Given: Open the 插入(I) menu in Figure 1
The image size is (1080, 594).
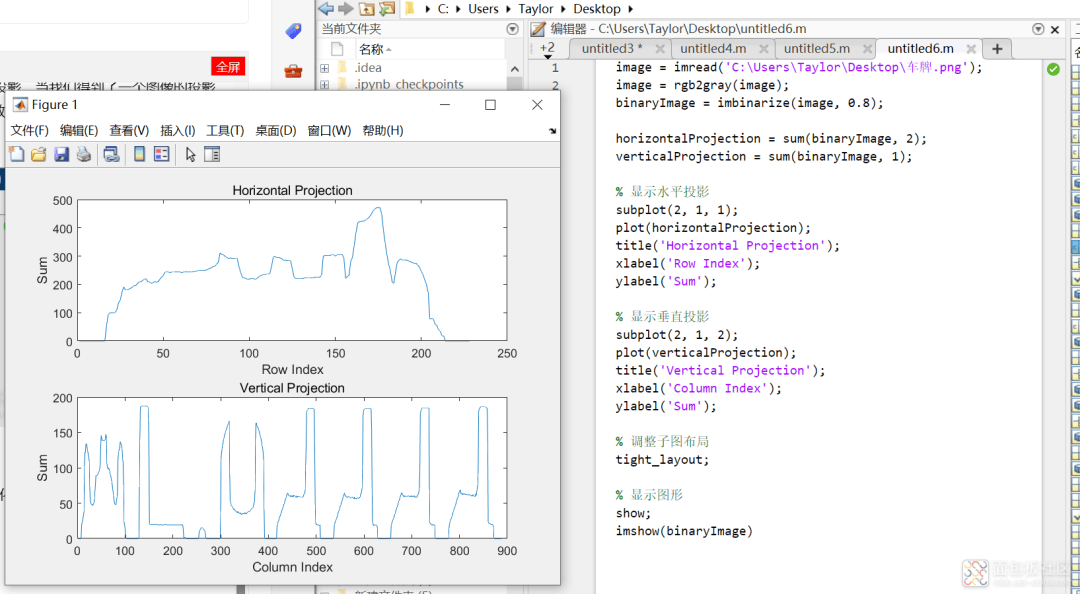Looking at the screenshot, I should pos(178,131).
